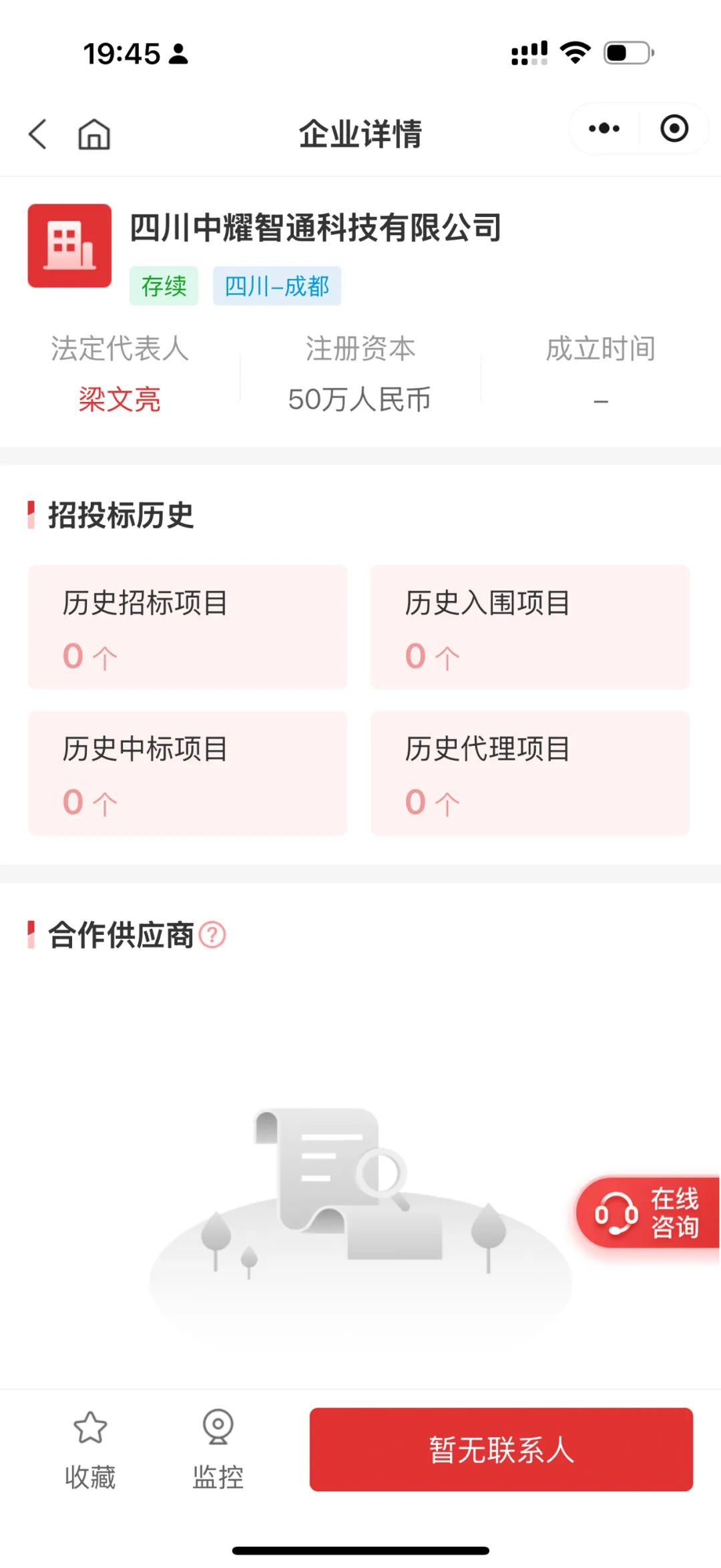Tap the star 收藏 favorite icon
Image resolution: width=721 pixels, height=1568 pixels.
click(x=90, y=1426)
